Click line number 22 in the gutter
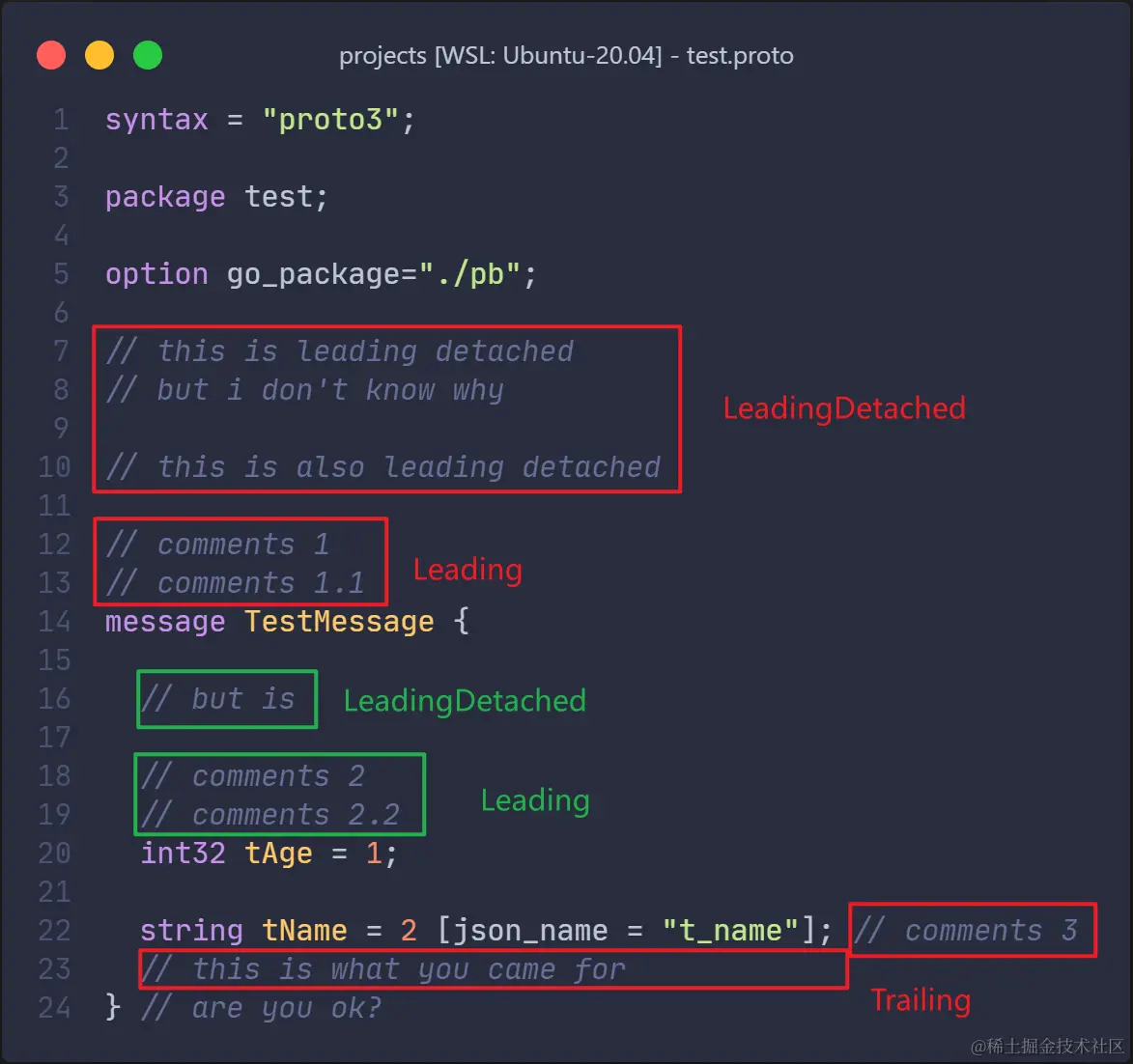 click(x=54, y=931)
